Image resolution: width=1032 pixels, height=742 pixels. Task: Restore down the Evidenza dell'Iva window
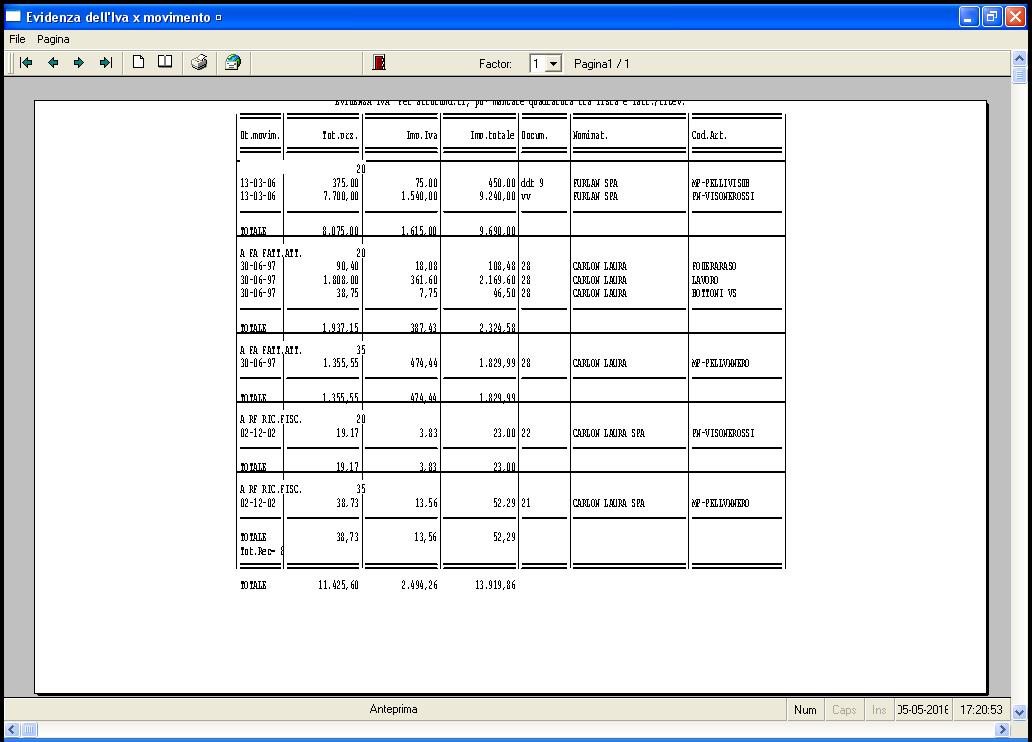tap(992, 17)
